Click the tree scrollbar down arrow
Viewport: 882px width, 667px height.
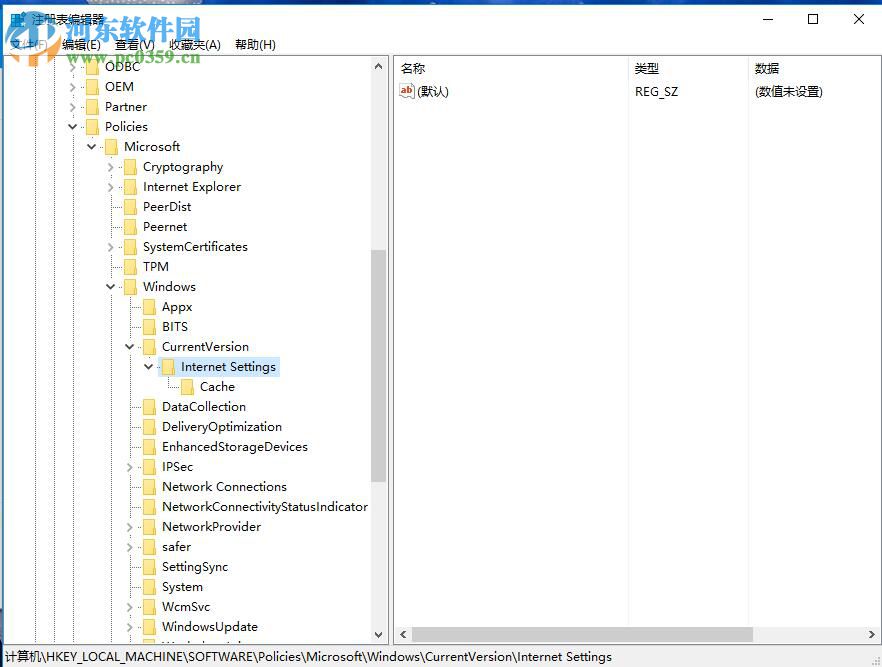(x=380, y=635)
